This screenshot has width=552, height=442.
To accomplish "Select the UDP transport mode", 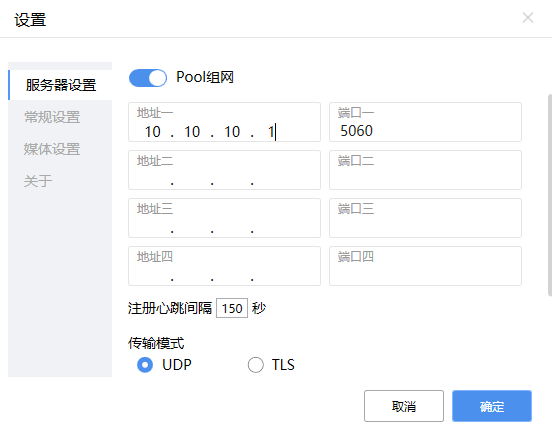I will tap(145, 365).
